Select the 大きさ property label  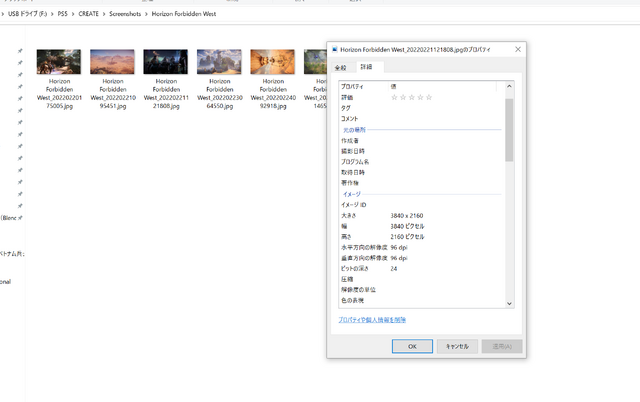pyautogui.click(x=349, y=215)
